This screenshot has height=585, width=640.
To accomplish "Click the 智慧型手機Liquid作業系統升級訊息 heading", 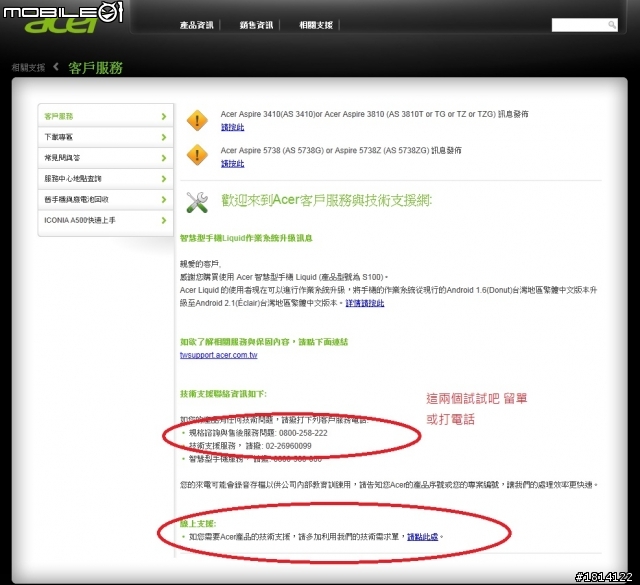I will click(246, 238).
